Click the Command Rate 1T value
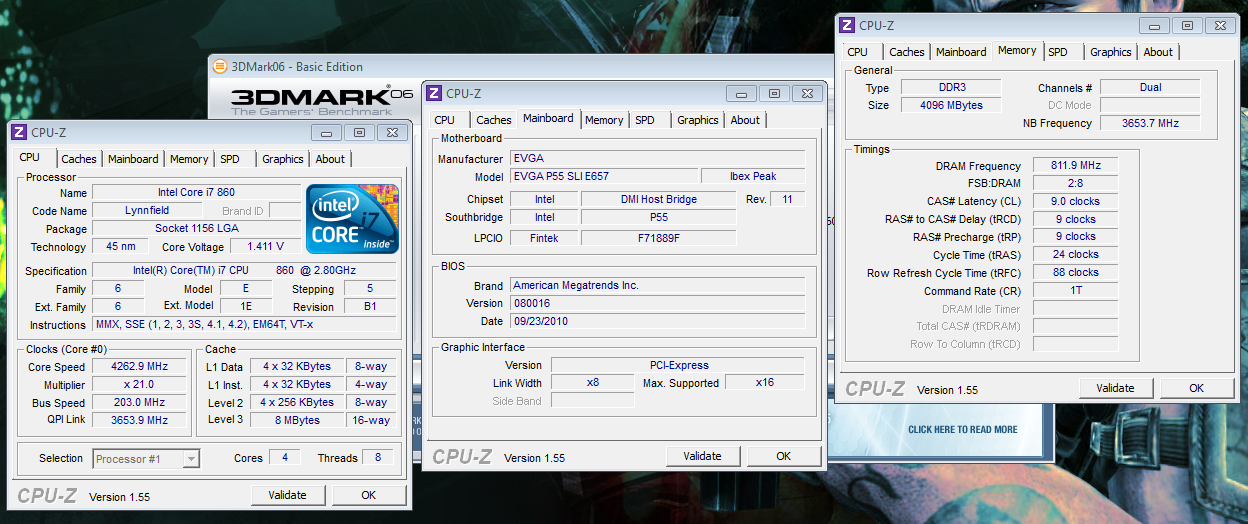Viewport: 1248px width, 524px height. pos(1075,290)
